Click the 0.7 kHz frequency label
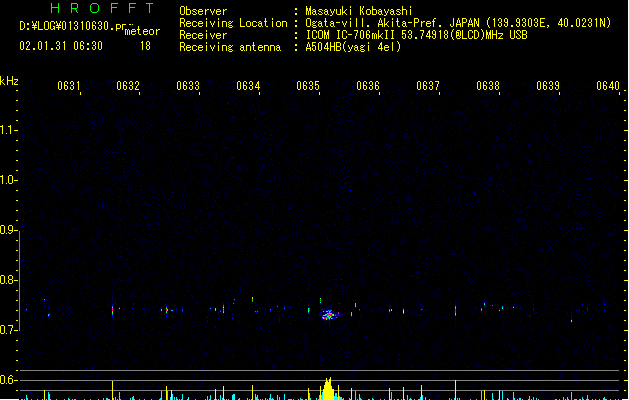This screenshot has width=629, height=400. [x=7, y=330]
